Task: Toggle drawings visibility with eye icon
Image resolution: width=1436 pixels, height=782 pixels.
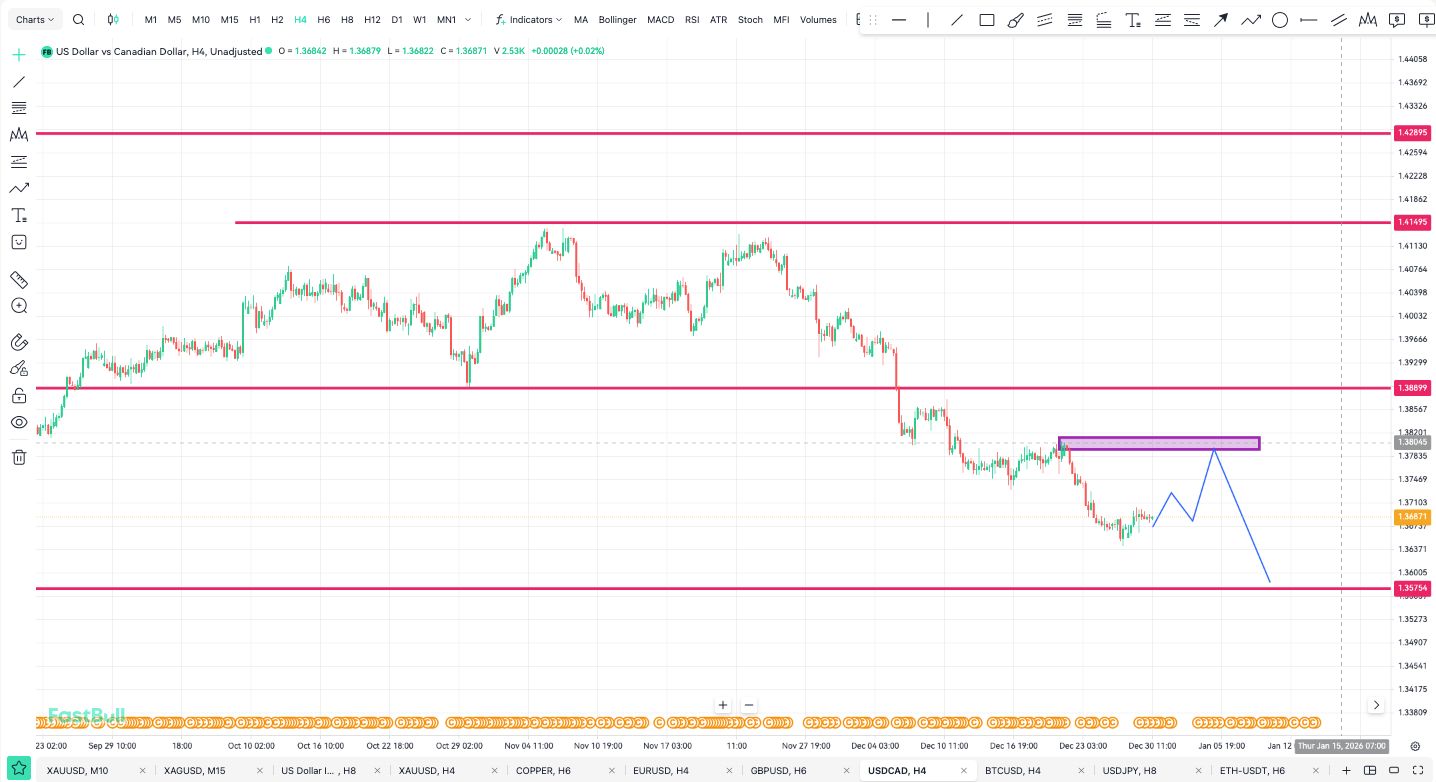Action: point(18,422)
